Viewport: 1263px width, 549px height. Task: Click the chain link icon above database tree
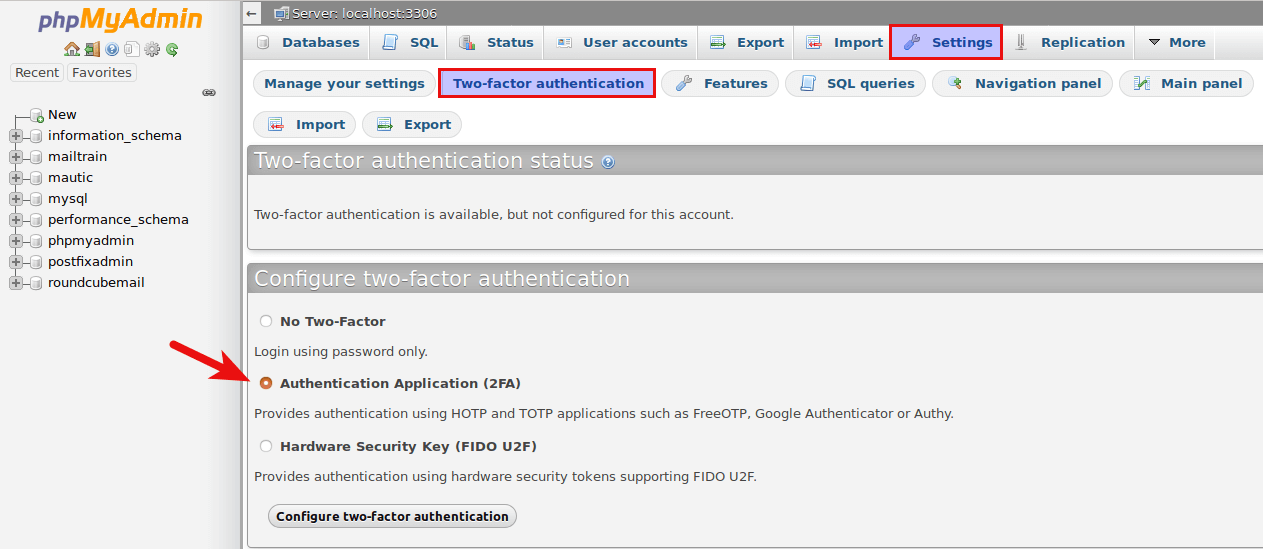tap(209, 92)
